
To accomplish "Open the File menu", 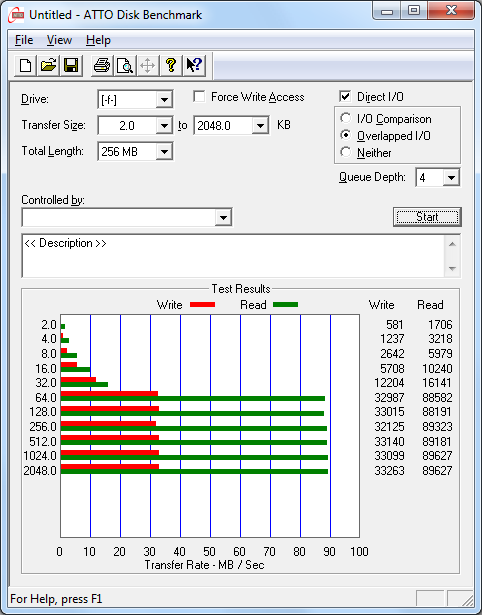I will (24, 40).
